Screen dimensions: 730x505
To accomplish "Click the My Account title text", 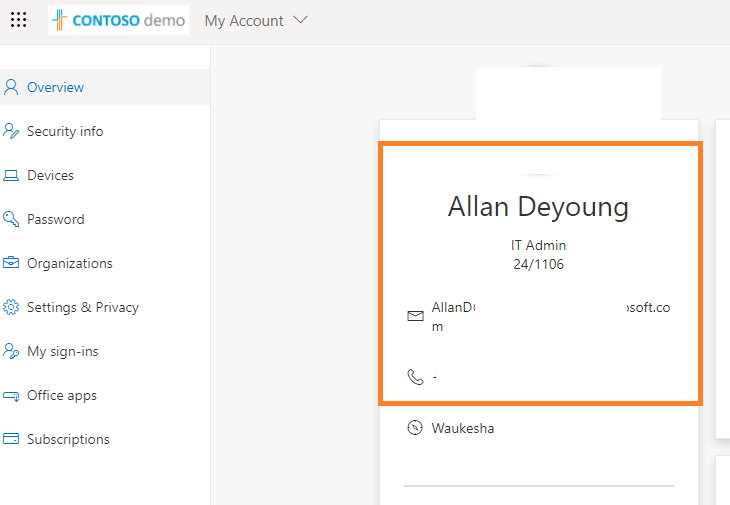I will click(x=244, y=20).
